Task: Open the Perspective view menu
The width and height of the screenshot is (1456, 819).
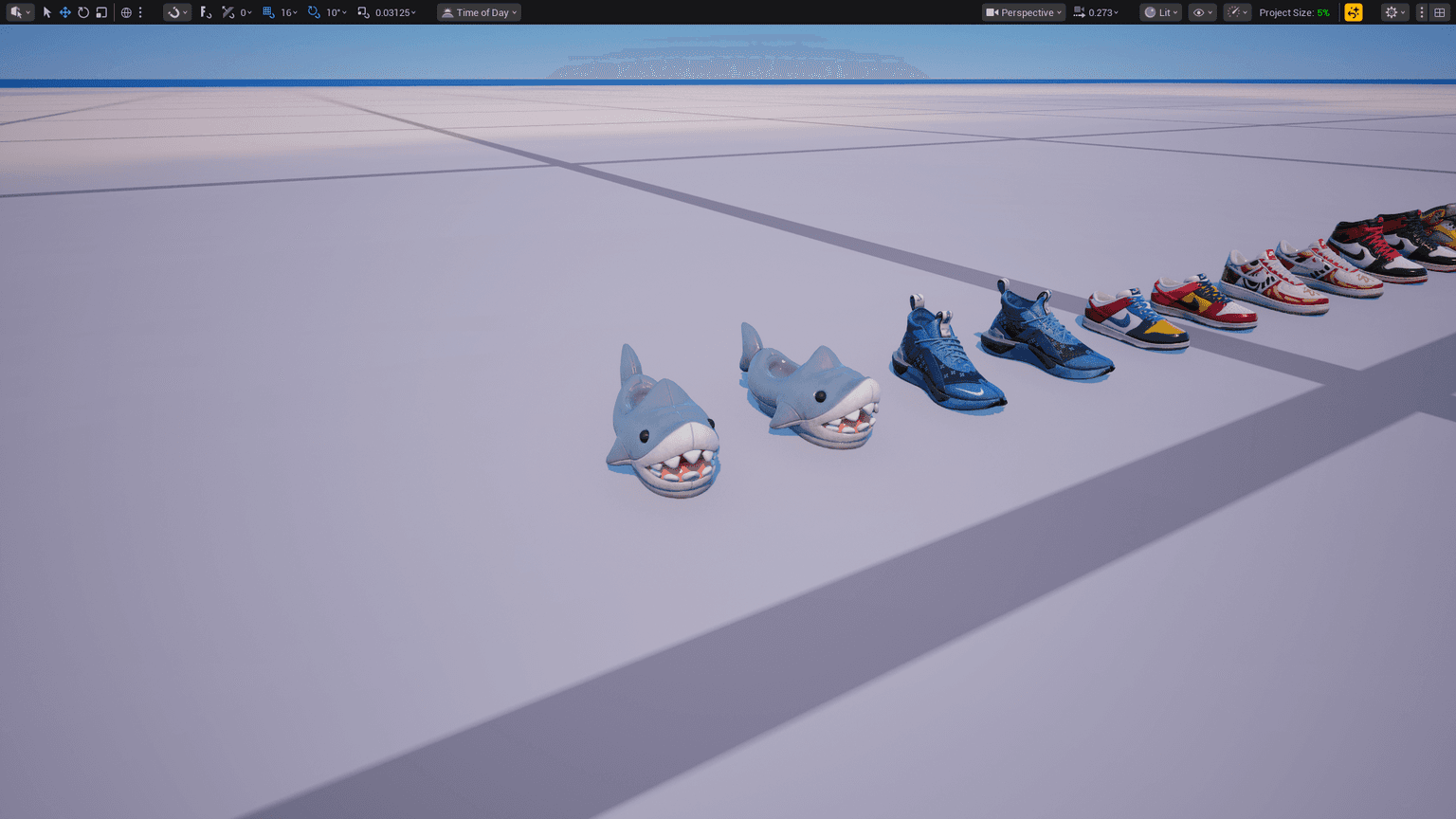Action: [1024, 12]
